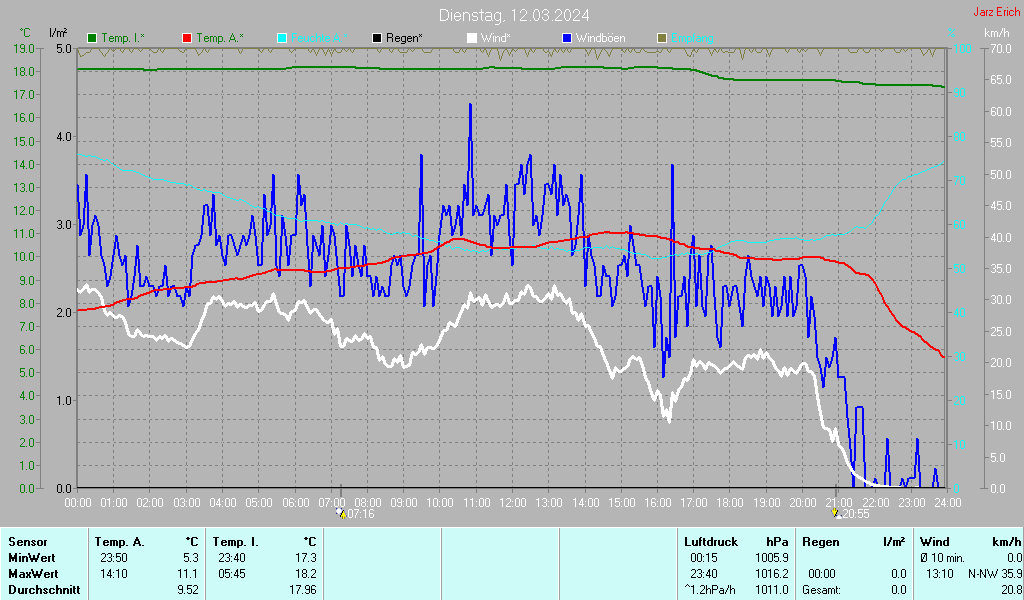Click the MaxWert row label
Viewport: 1024px width, 600px height.
click(x=34, y=574)
